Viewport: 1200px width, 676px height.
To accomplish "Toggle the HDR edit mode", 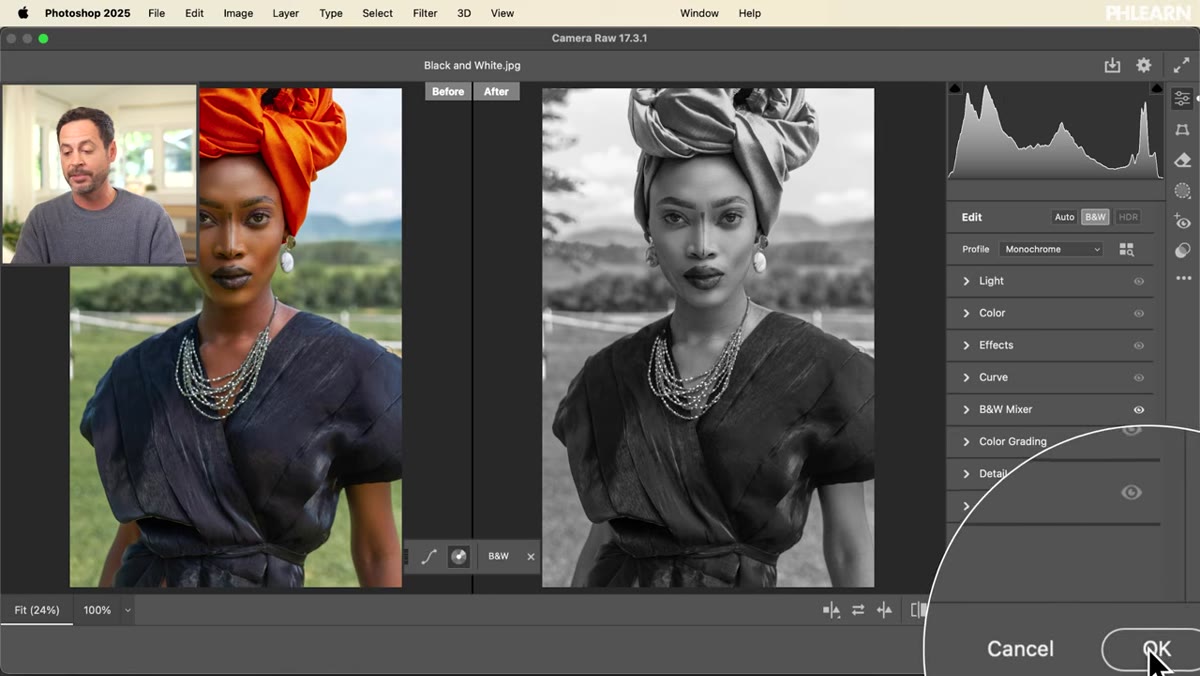I will click(1128, 217).
